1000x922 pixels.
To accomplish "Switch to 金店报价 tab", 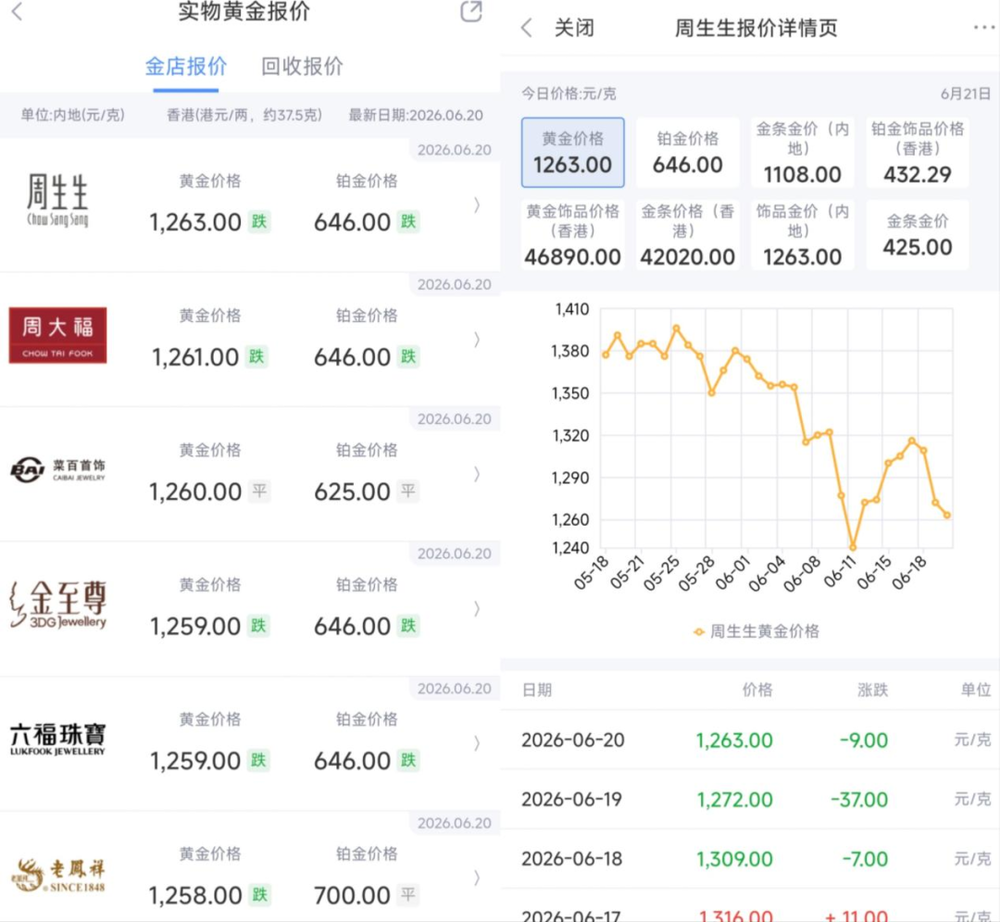I will [186, 66].
